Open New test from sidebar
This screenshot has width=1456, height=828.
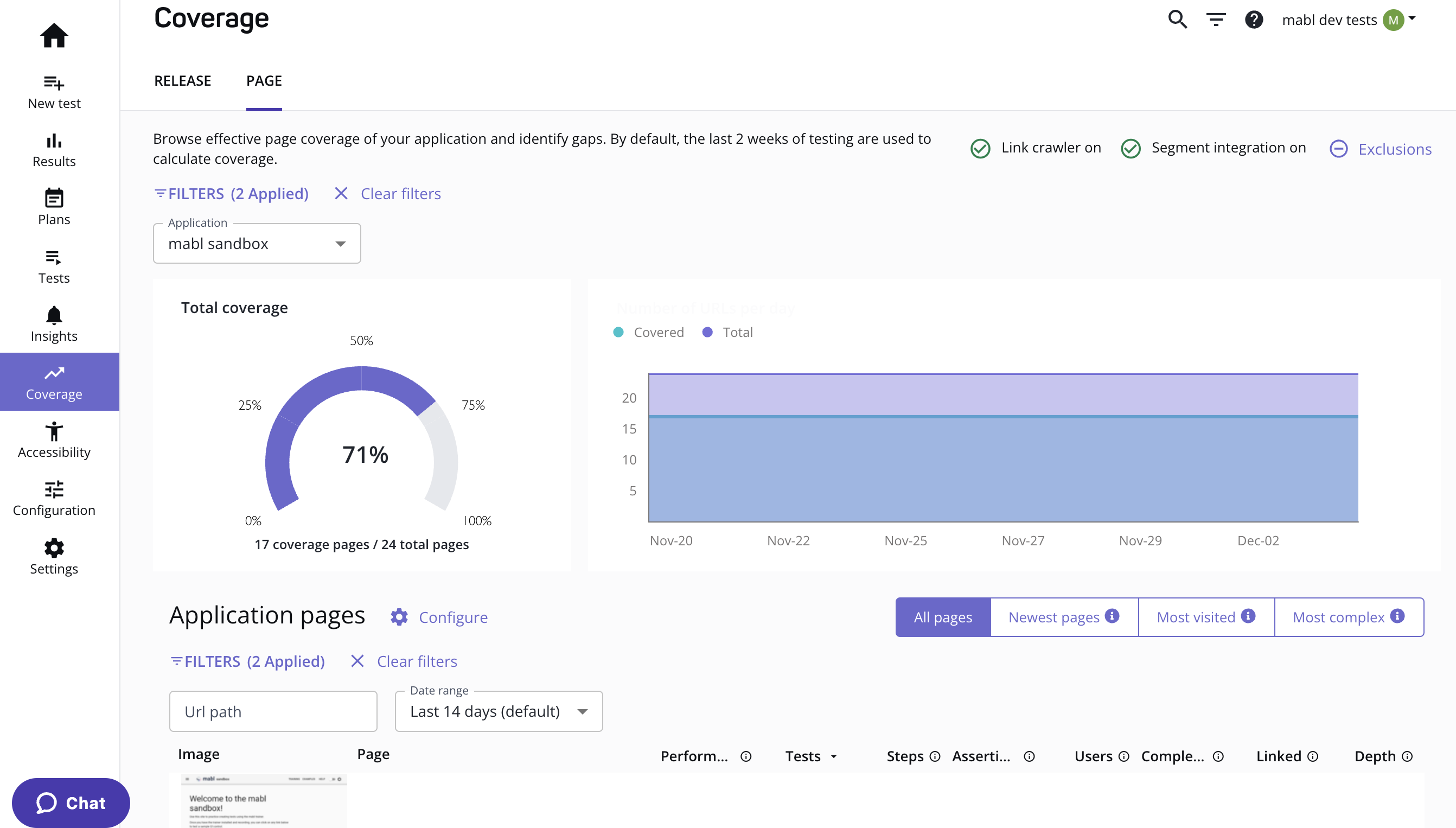(x=54, y=92)
